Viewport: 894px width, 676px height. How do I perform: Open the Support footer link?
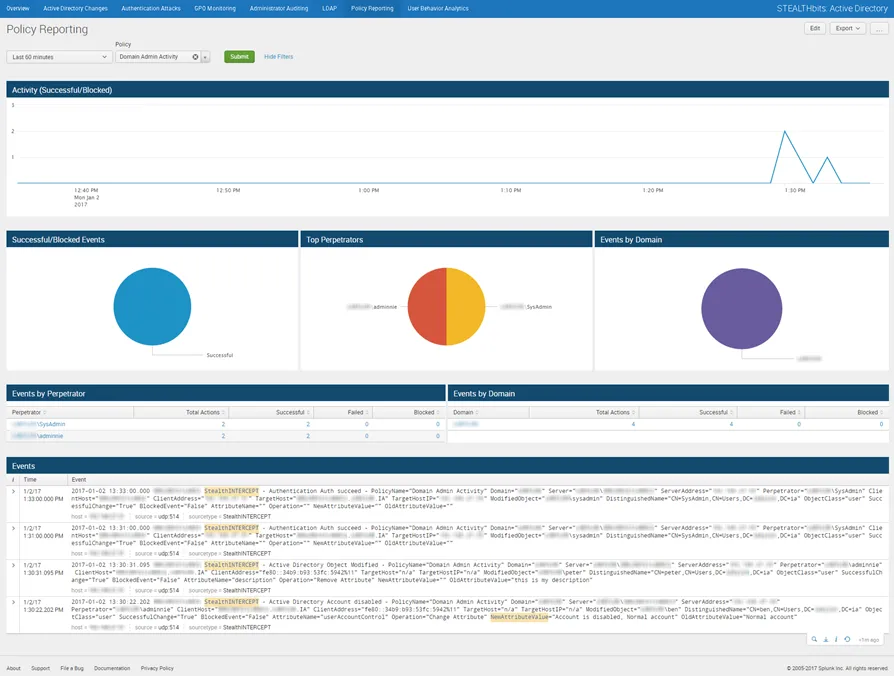(x=40, y=668)
